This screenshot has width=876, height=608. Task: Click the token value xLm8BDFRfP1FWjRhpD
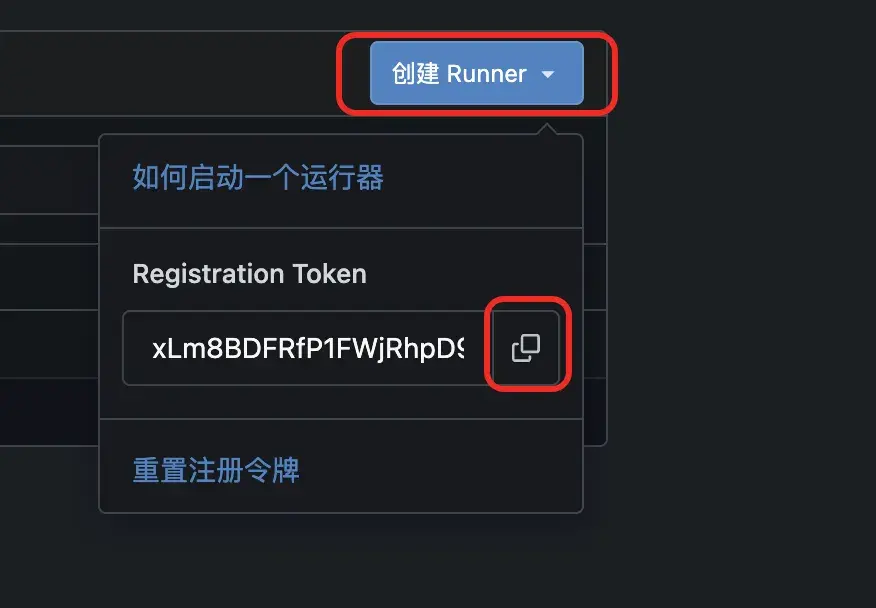308,348
